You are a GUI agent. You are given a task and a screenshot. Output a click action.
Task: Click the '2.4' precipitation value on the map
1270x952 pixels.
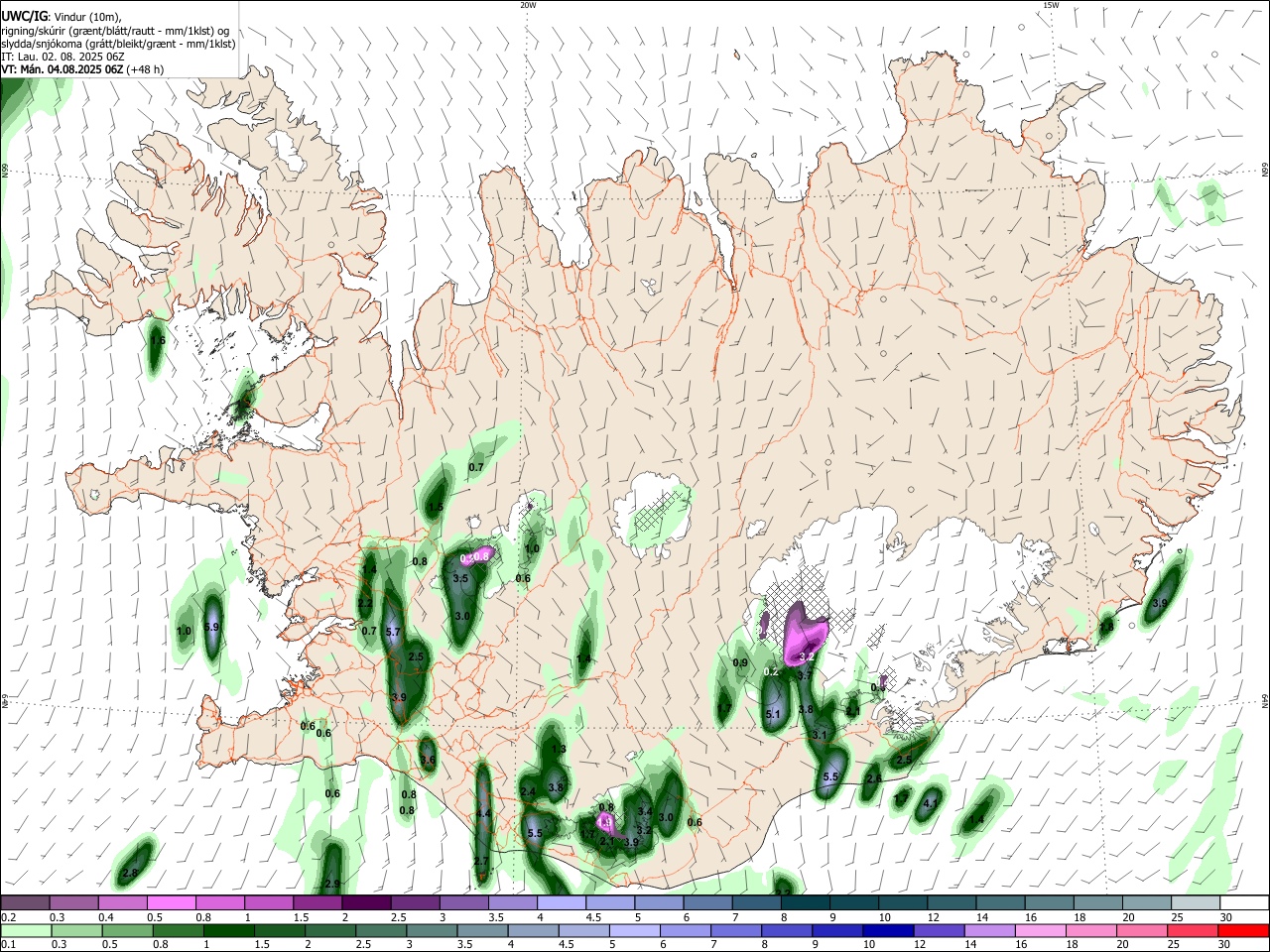coord(528,792)
